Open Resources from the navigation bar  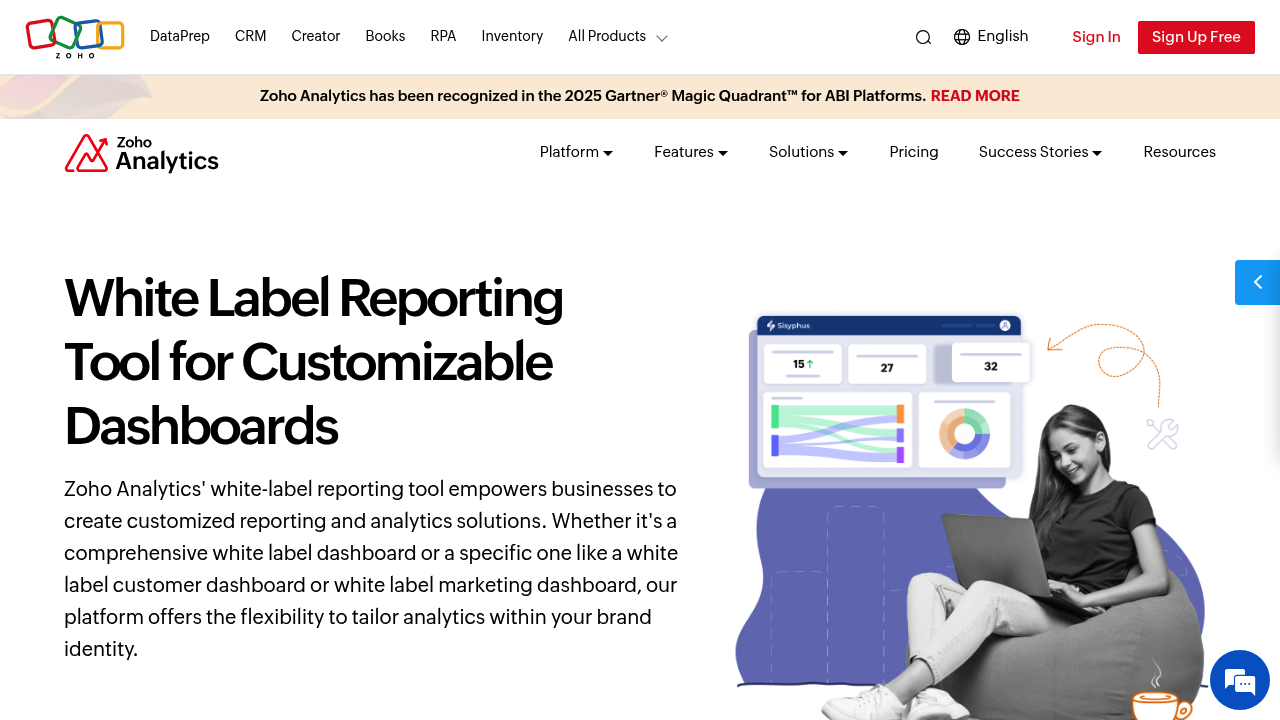click(1179, 152)
